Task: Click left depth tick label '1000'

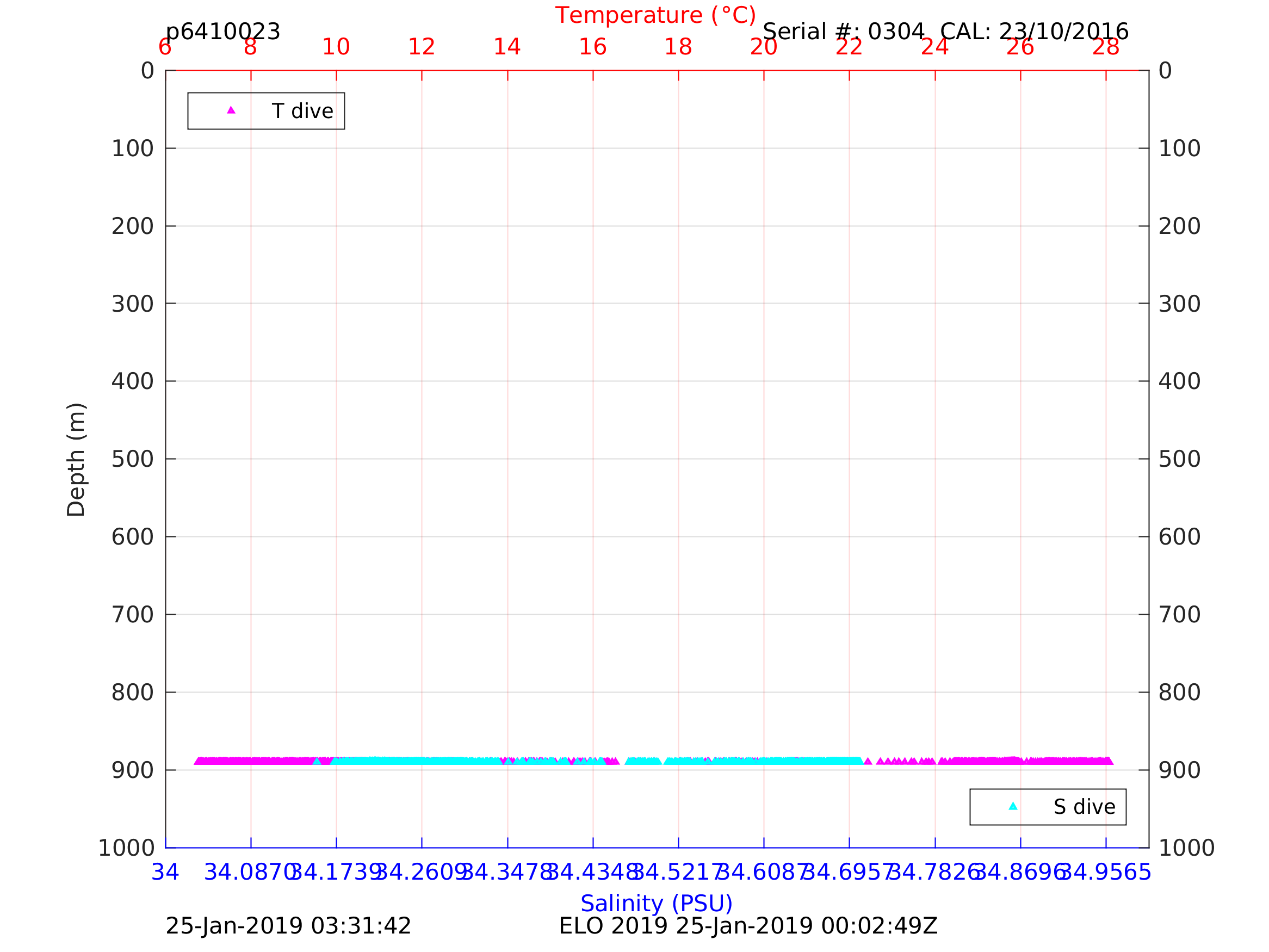Action: coord(127,848)
